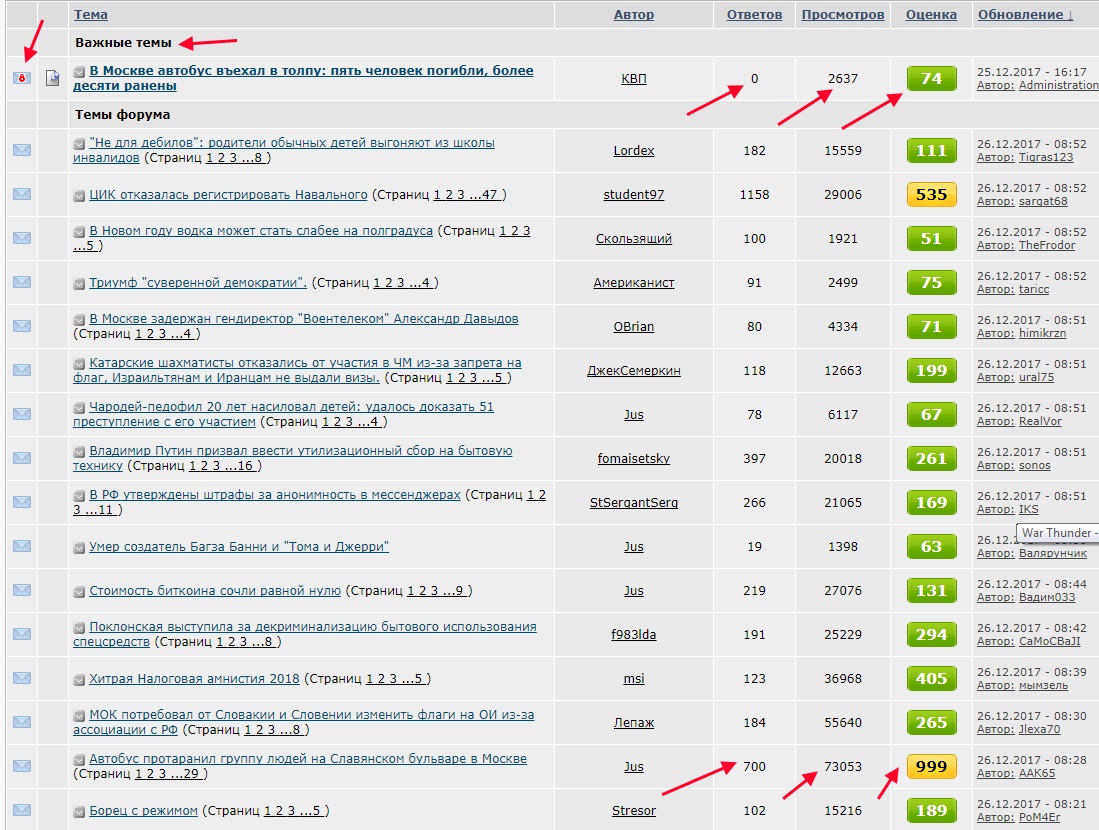The width and height of the screenshot is (1099, 830).
Task: Open last poster мымзель's profile
Action: coord(1043,686)
